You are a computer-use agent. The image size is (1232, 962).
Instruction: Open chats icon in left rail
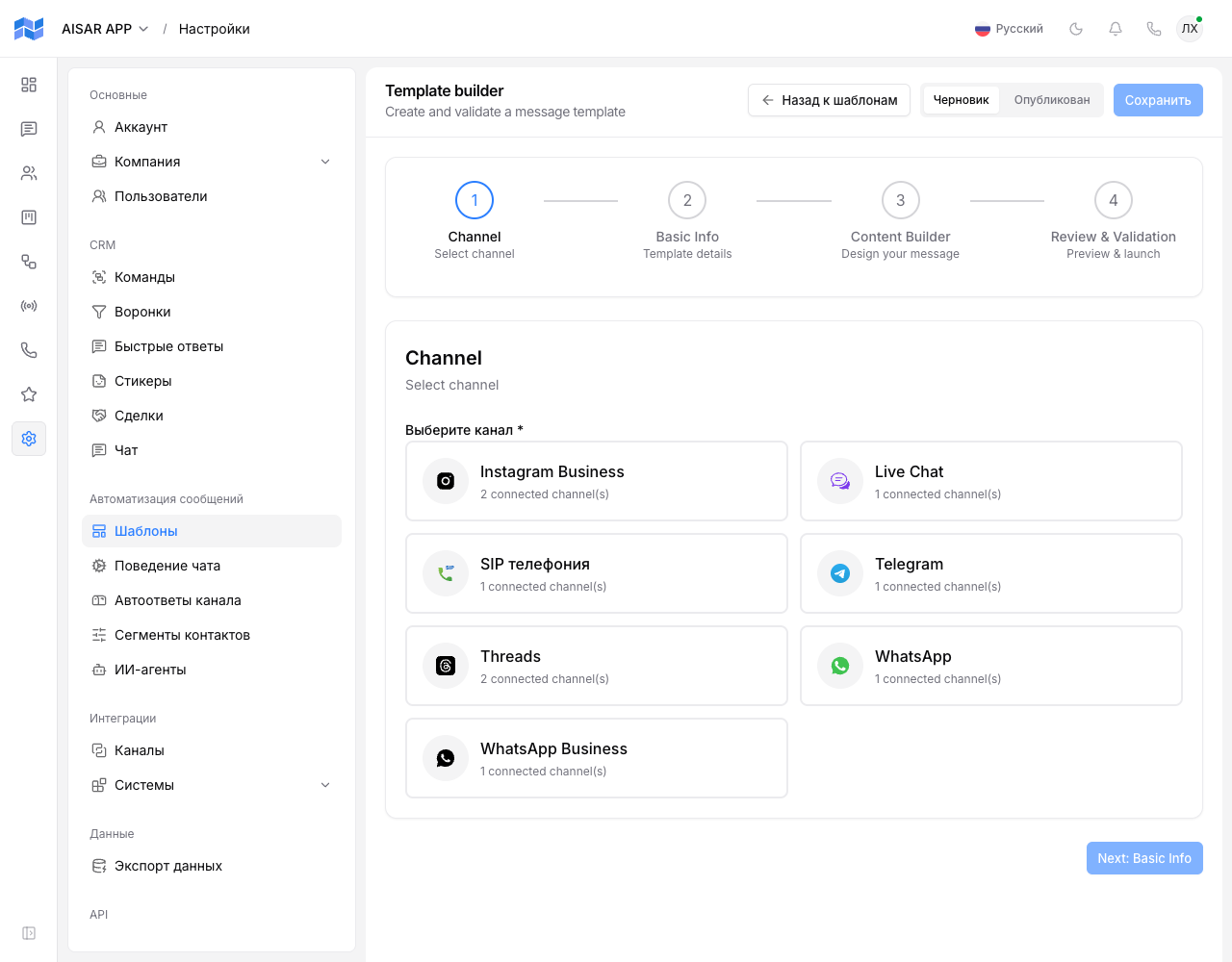[29, 129]
